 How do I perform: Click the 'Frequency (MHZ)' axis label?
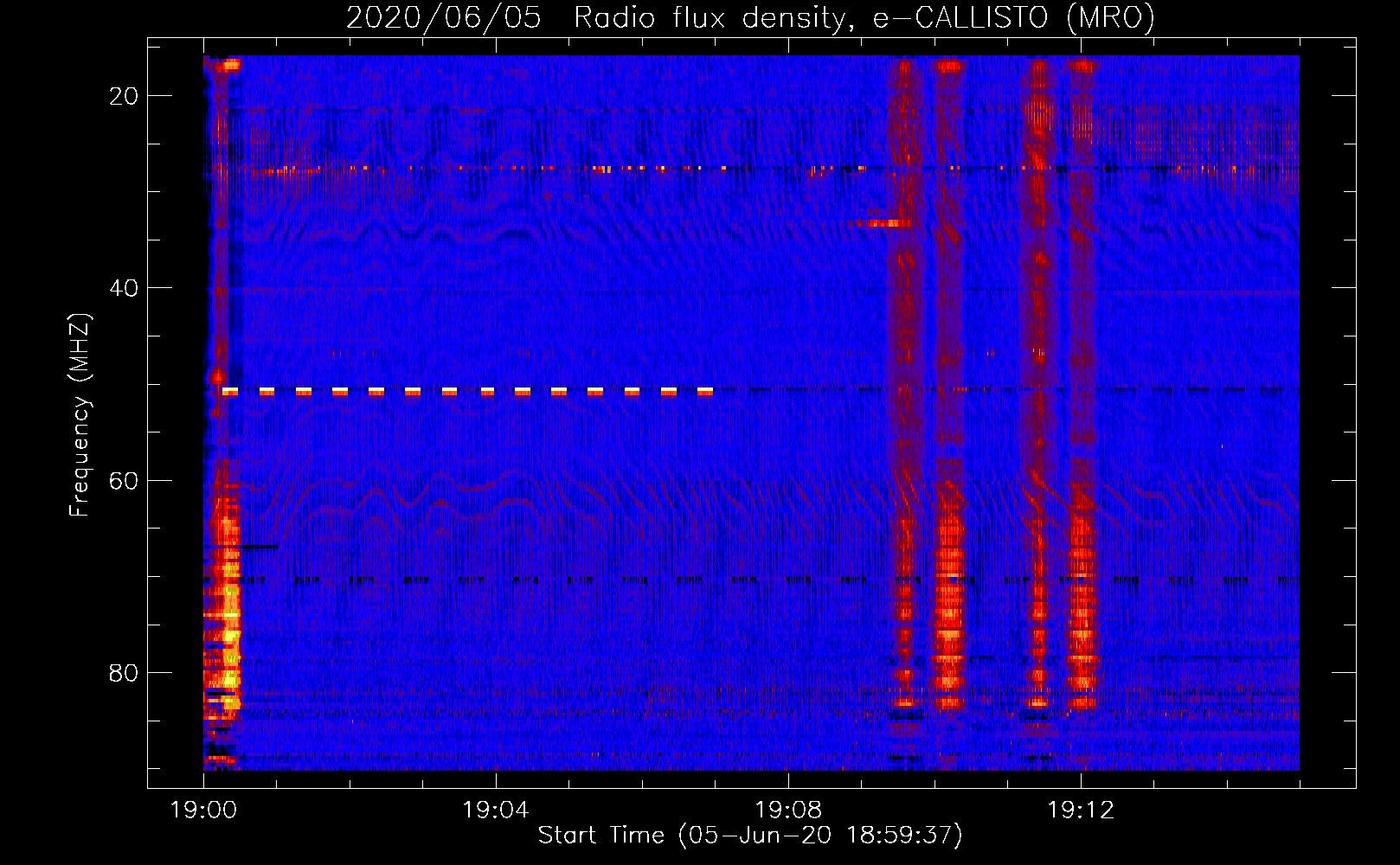(x=80, y=415)
